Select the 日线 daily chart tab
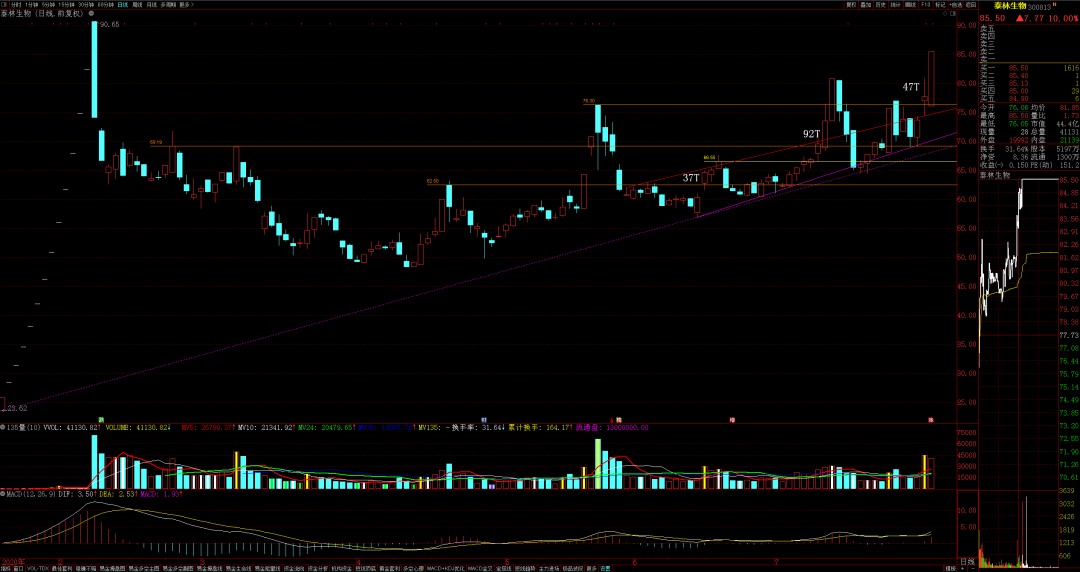This screenshot has width=1080, height=572. coord(123,4)
